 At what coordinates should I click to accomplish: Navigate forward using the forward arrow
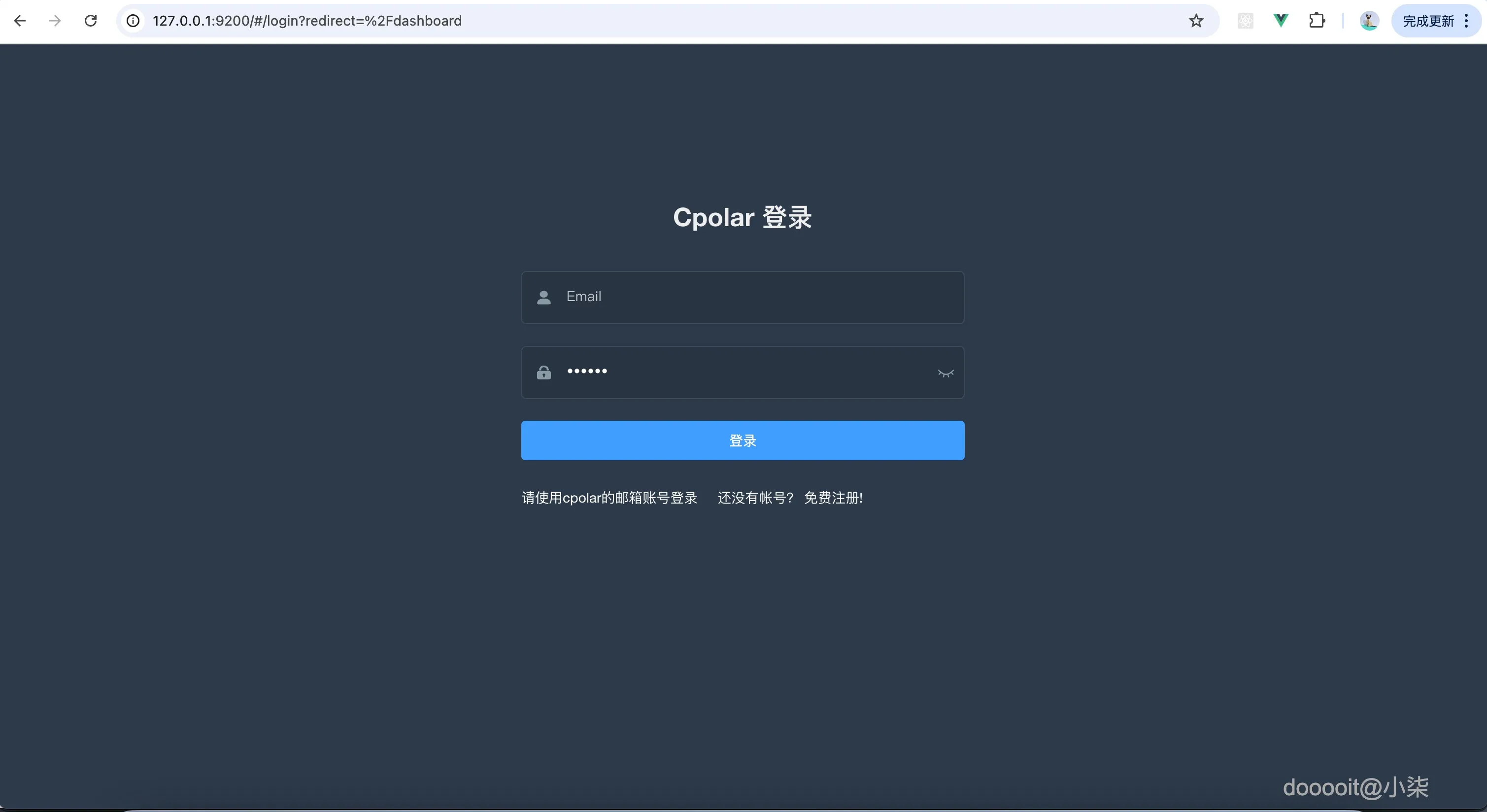[x=55, y=21]
